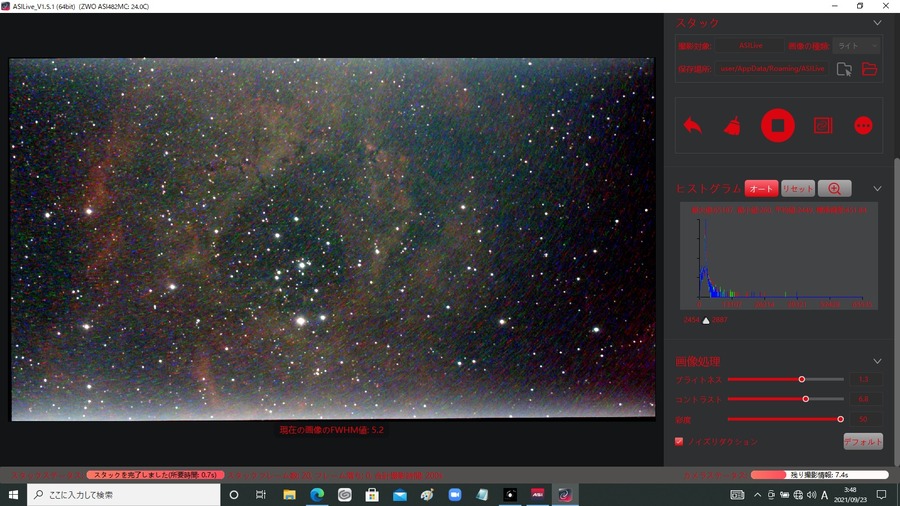This screenshot has width=900, height=506.
Task: Open Microsoft Store from taskbar
Action: coord(372,495)
